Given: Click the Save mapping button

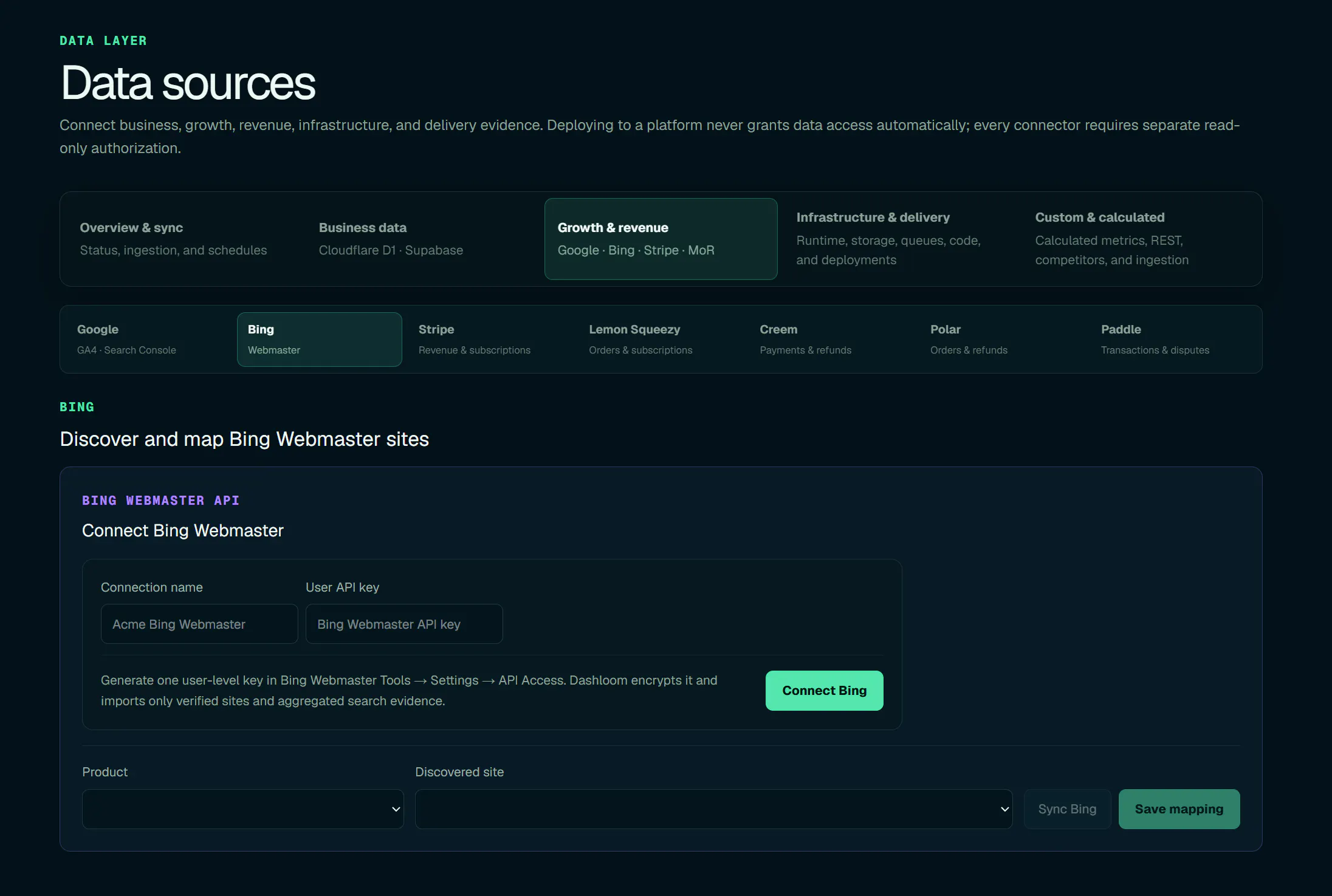Looking at the screenshot, I should (1179, 809).
